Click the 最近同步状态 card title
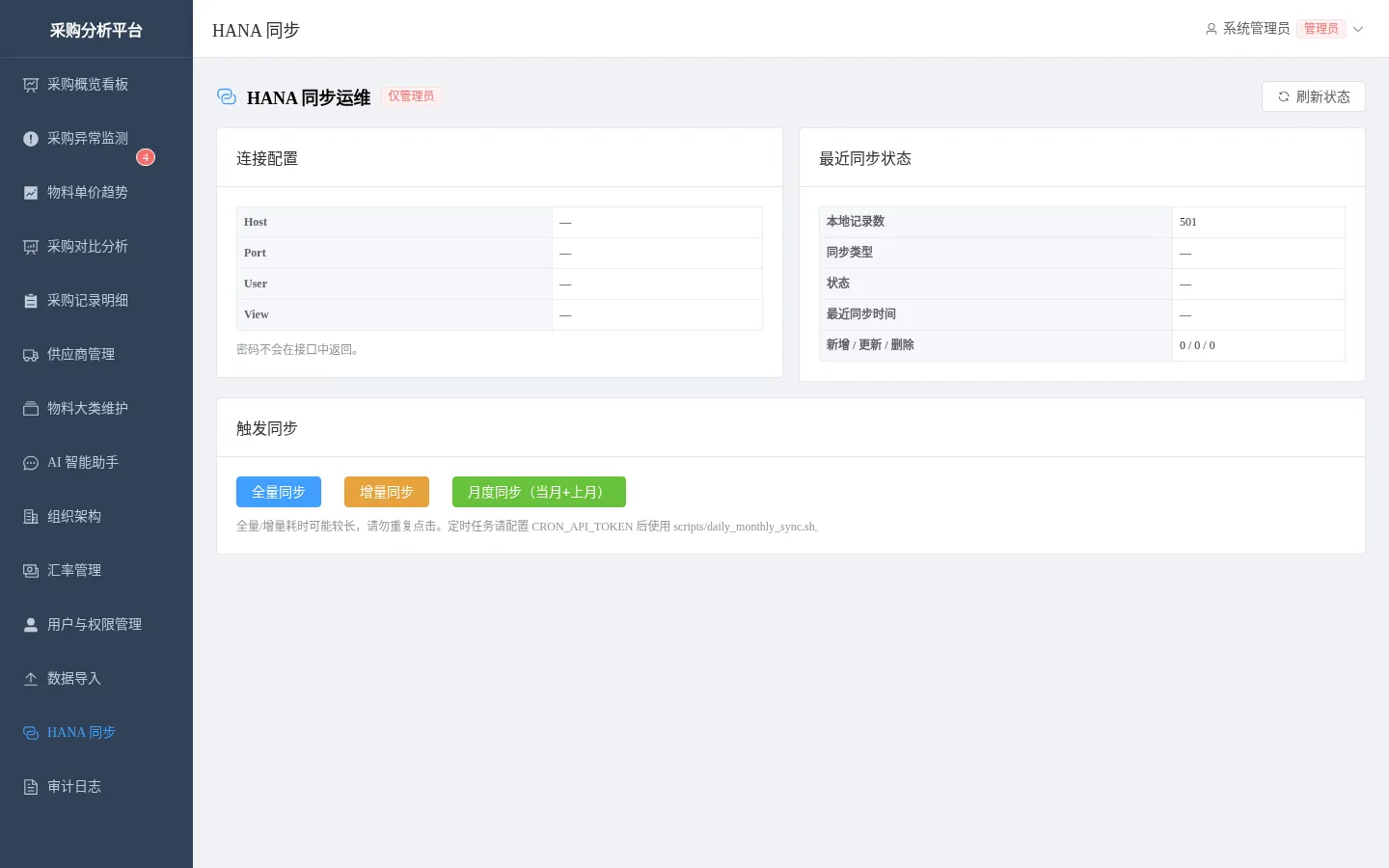Screen dimensions: 1389x868 865,158
